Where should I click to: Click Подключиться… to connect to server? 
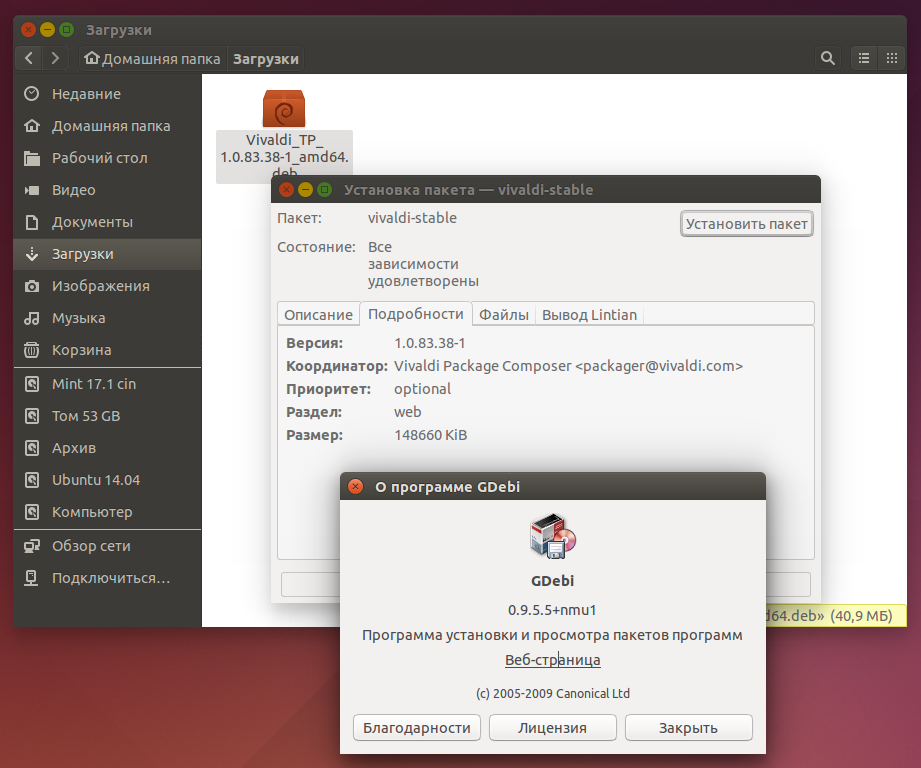[x=107, y=578]
